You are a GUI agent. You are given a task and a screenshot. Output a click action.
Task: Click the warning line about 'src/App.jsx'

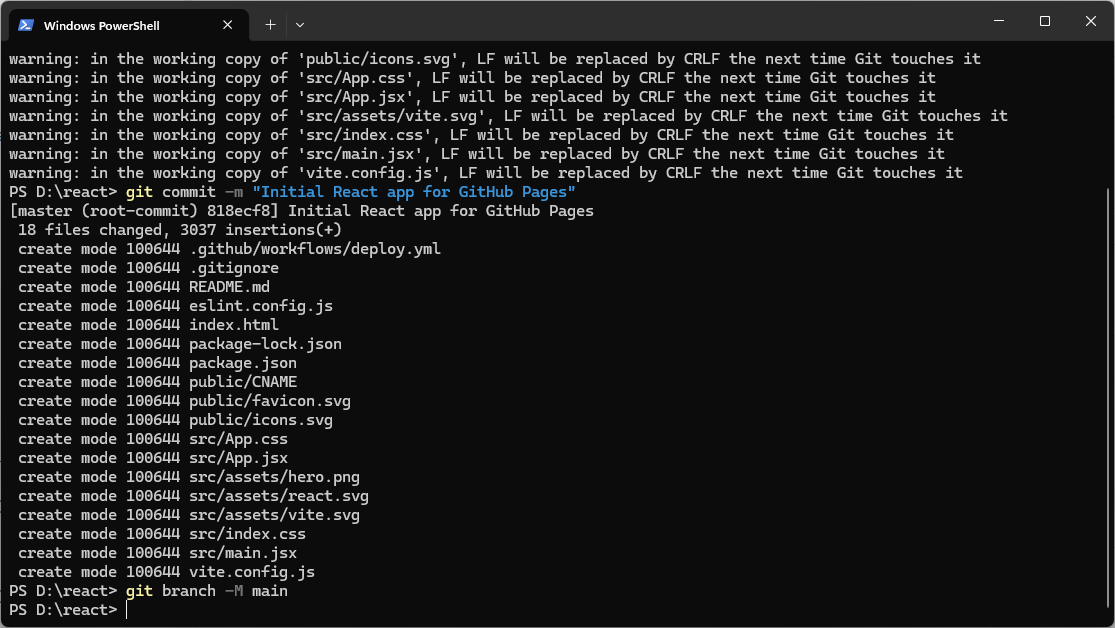pos(472,97)
